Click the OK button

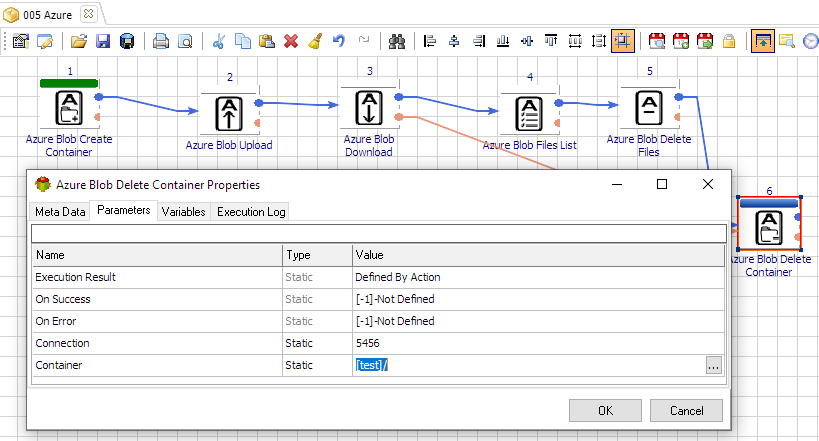605,411
